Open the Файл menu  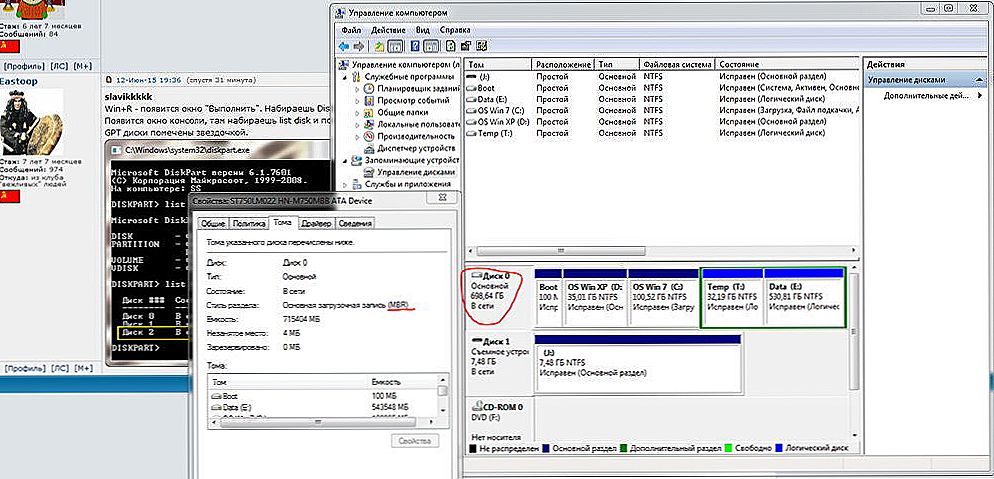click(x=351, y=30)
